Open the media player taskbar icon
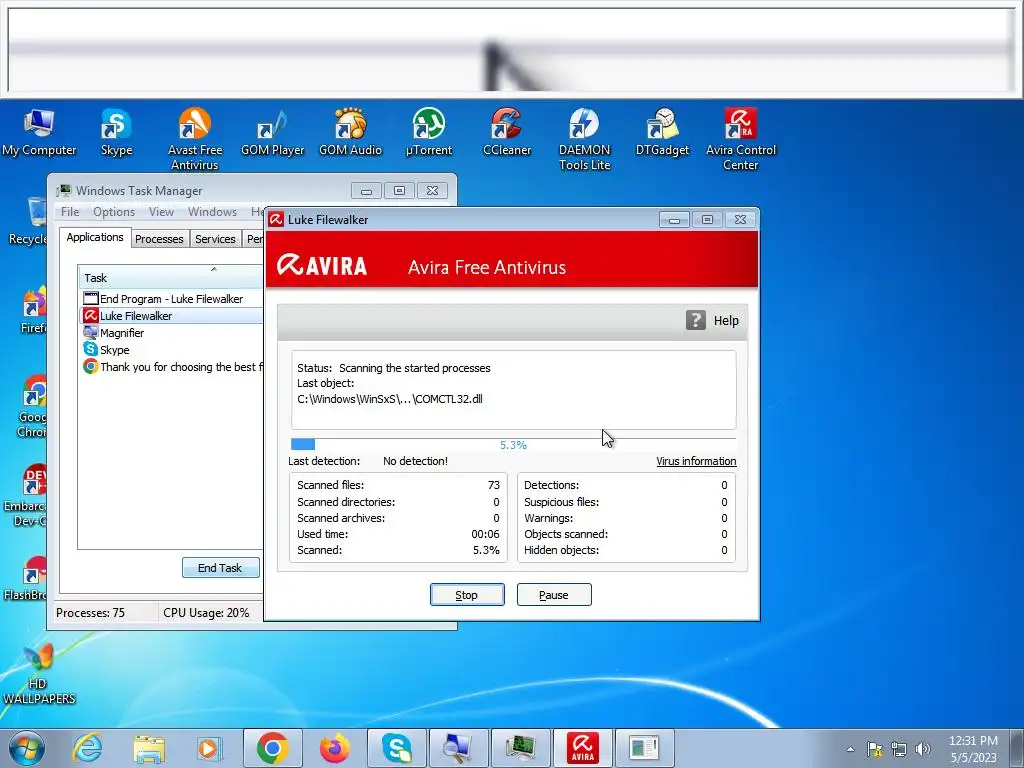The image size is (1024, 768). tap(210, 748)
